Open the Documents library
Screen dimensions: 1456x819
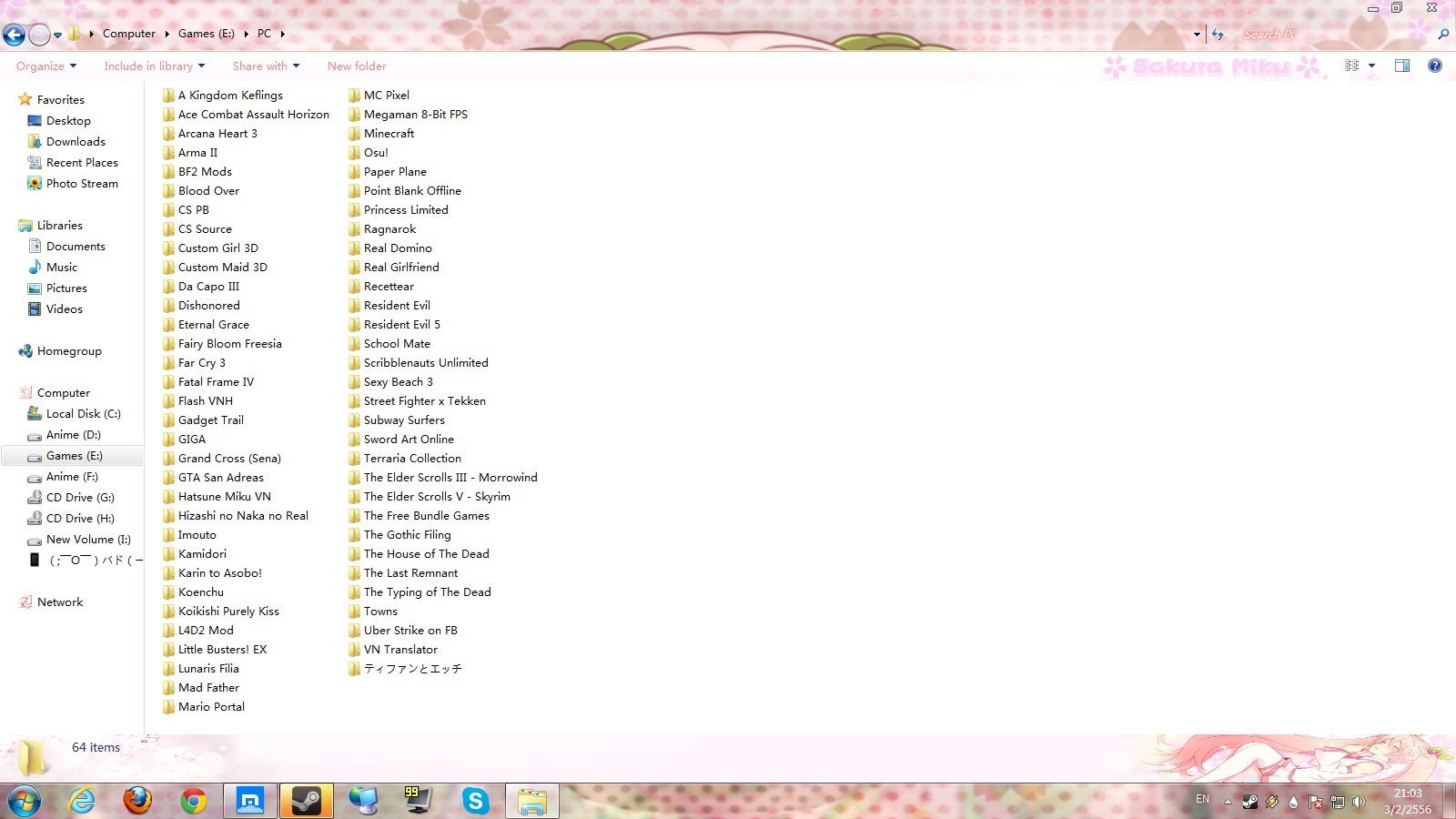coord(76,247)
